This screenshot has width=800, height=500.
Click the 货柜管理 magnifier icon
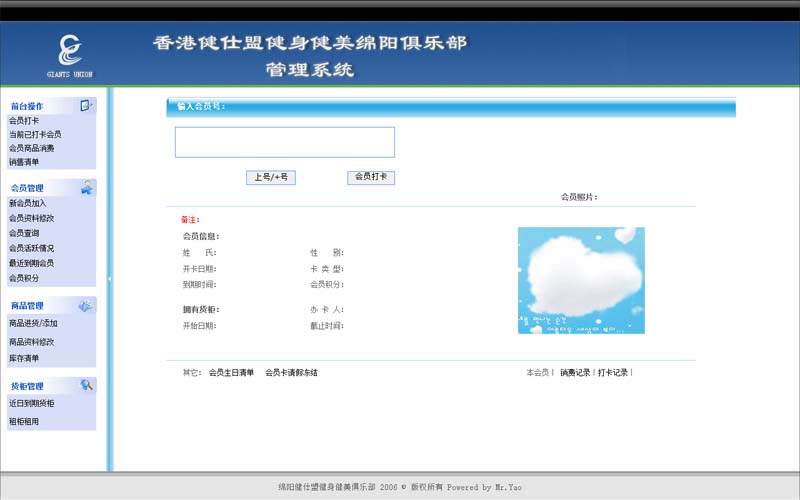click(x=87, y=385)
